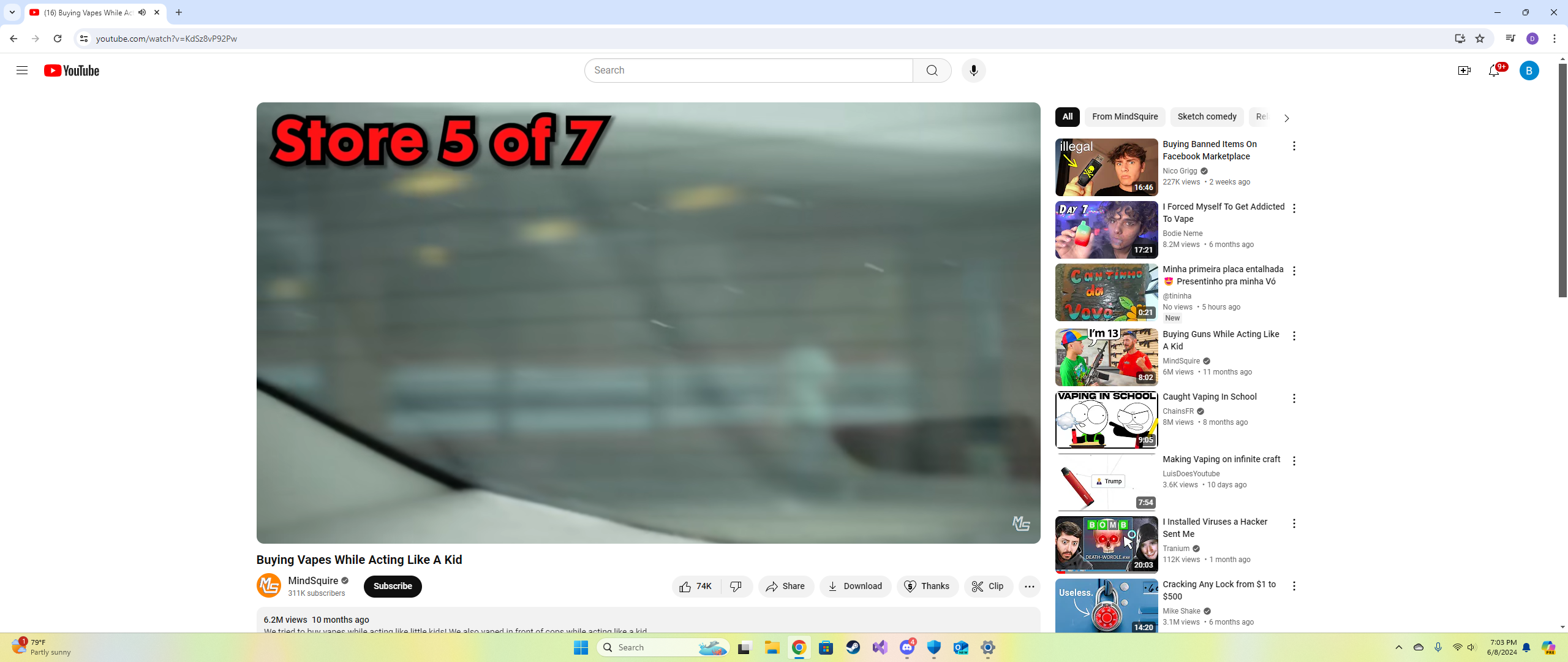Open Buying Guns While Acting Like A Kid thumbnail

1106,357
